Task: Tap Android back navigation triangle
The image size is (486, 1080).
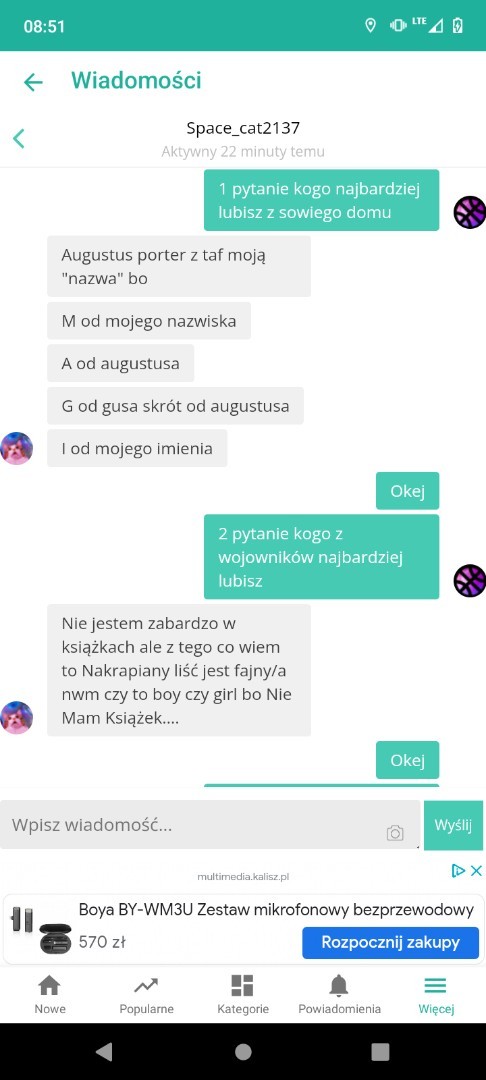Action: tap(104, 1051)
